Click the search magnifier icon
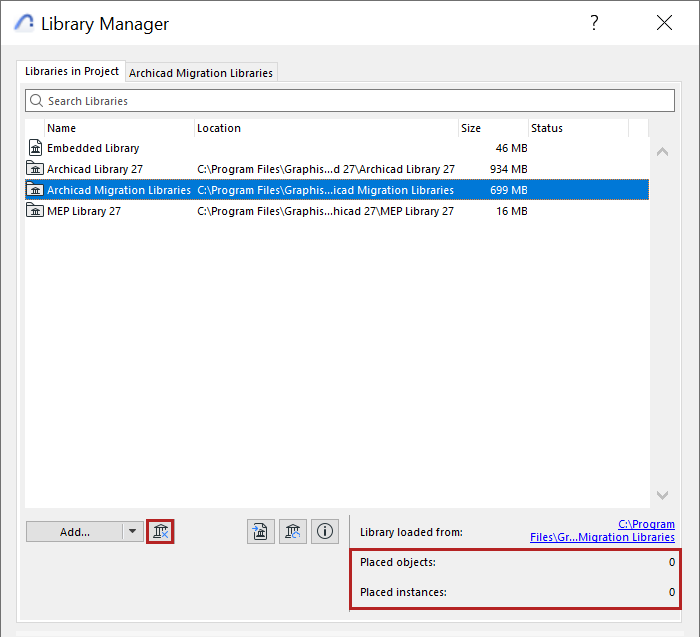The image size is (700, 637). (x=36, y=101)
